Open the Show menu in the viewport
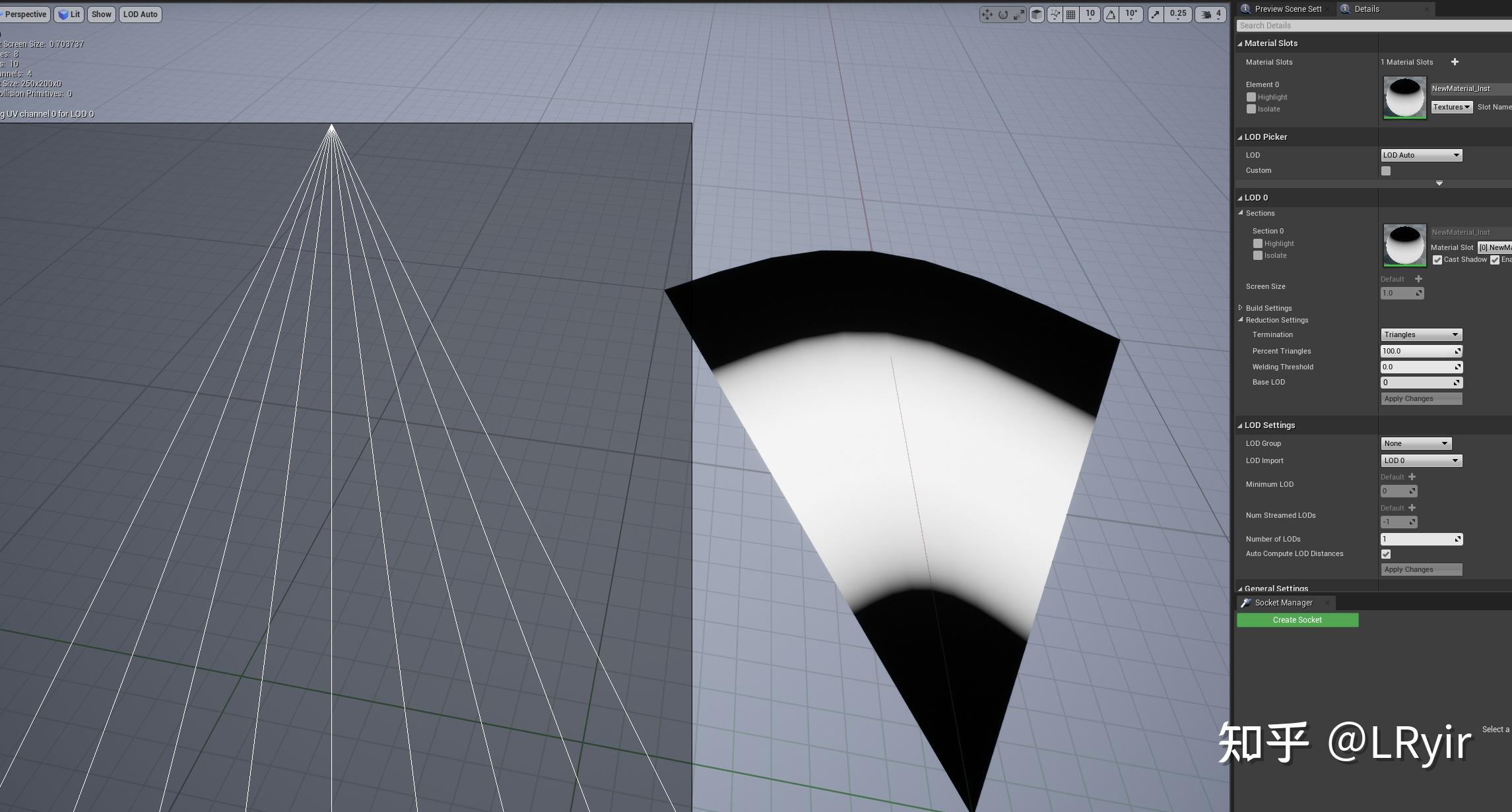This screenshot has width=1512, height=812. (x=101, y=14)
